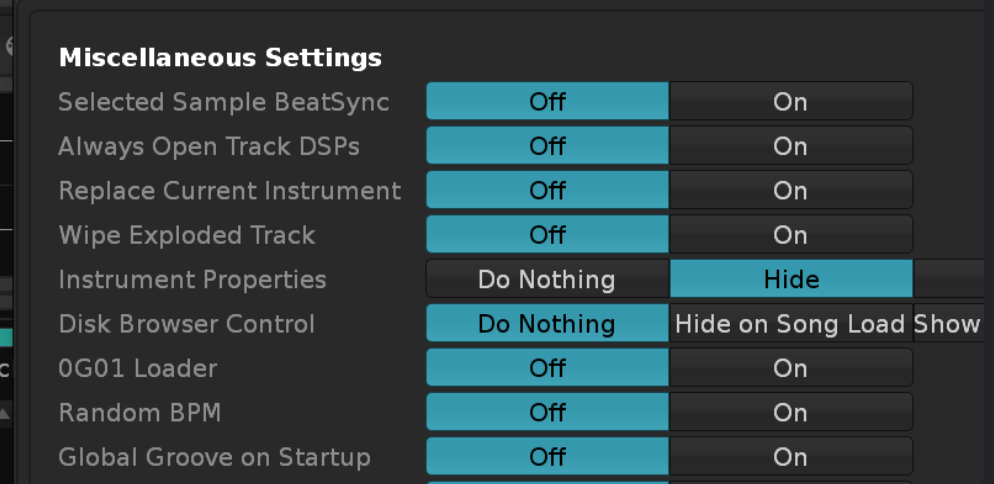Set Disk Browser Control to Do Nothing
This screenshot has width=994, height=484.
click(547, 324)
